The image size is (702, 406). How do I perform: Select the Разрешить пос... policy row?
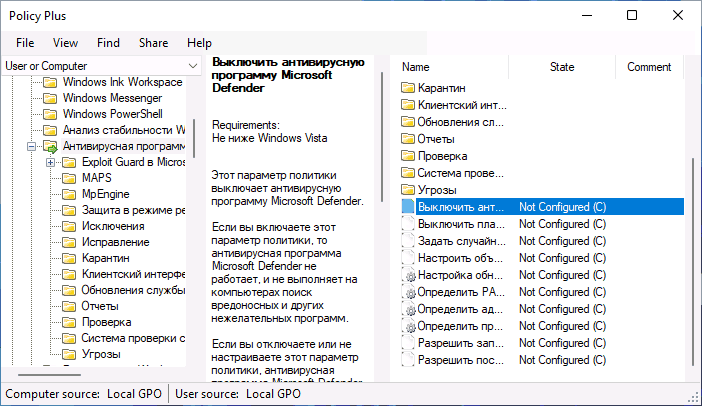point(542,360)
